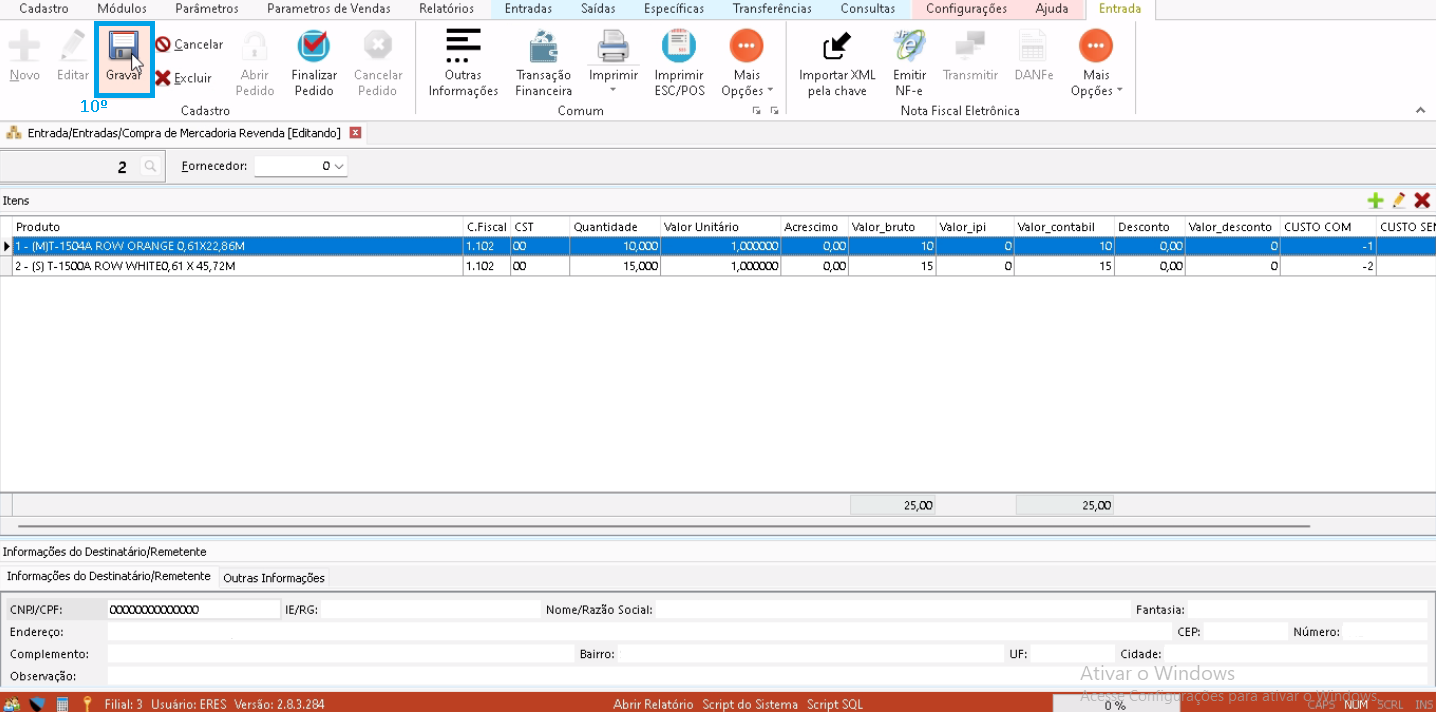Close the Compra de Mercadoria Revenda tab
The image size is (1436, 712).
click(x=355, y=132)
